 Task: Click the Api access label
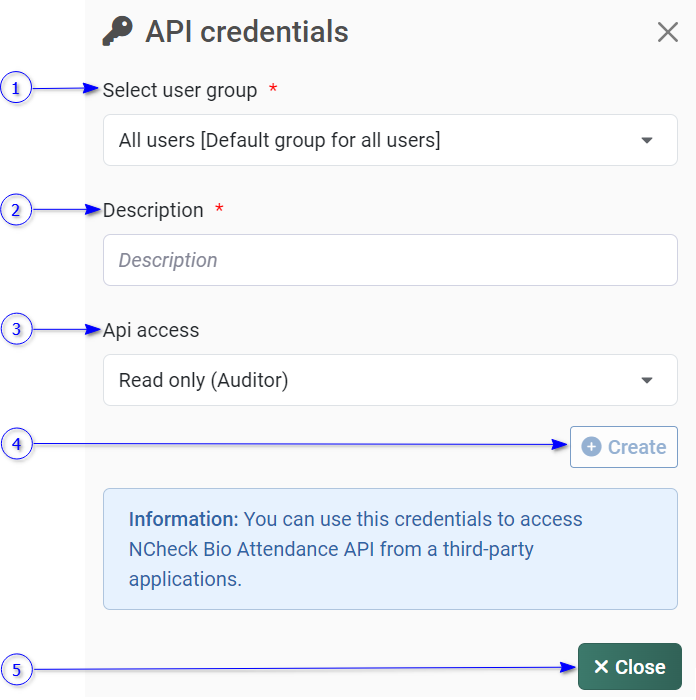(151, 330)
